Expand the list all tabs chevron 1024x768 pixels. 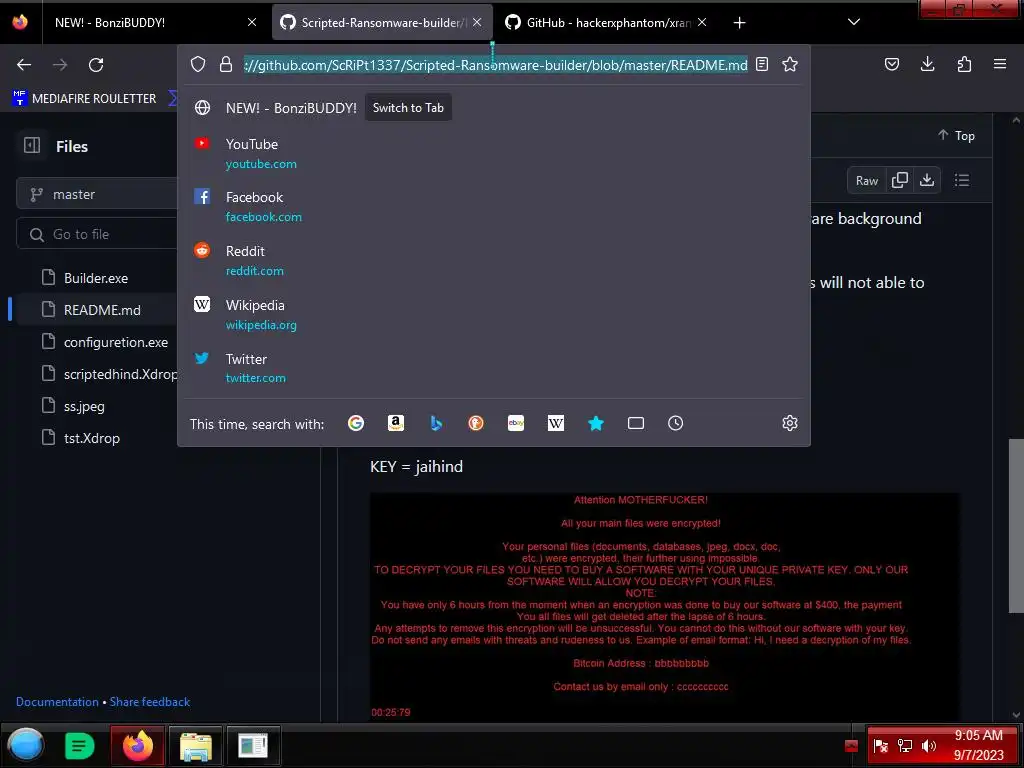click(854, 22)
